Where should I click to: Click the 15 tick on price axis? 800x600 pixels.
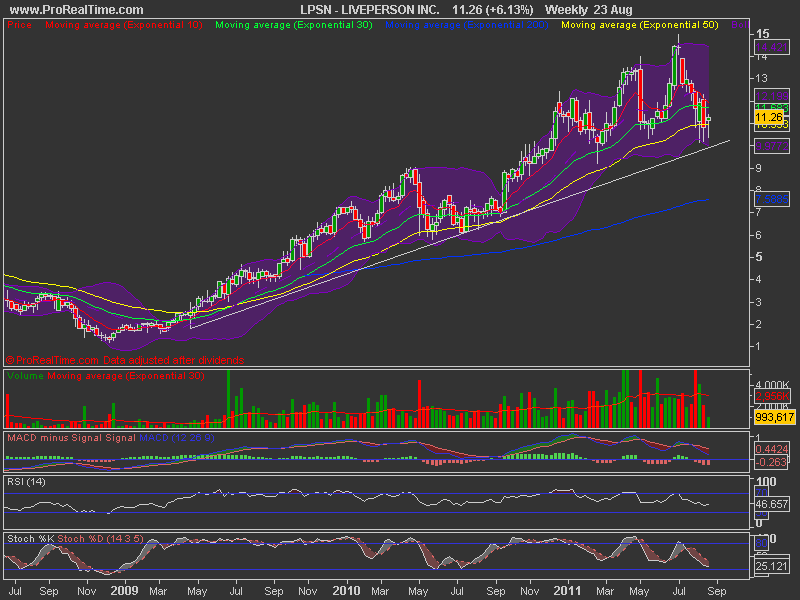click(762, 34)
